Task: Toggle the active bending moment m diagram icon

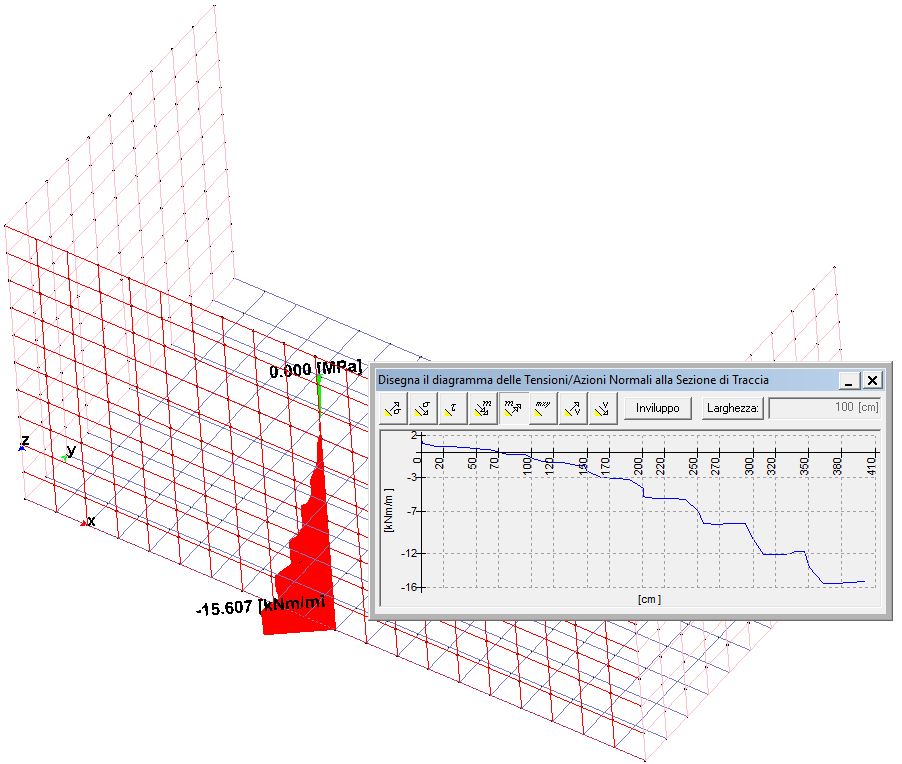Action: [513, 408]
